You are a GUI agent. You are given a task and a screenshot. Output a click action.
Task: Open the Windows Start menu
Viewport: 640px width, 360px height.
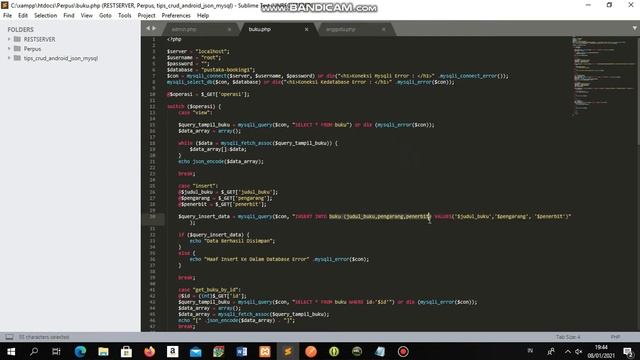pyautogui.click(x=11, y=351)
